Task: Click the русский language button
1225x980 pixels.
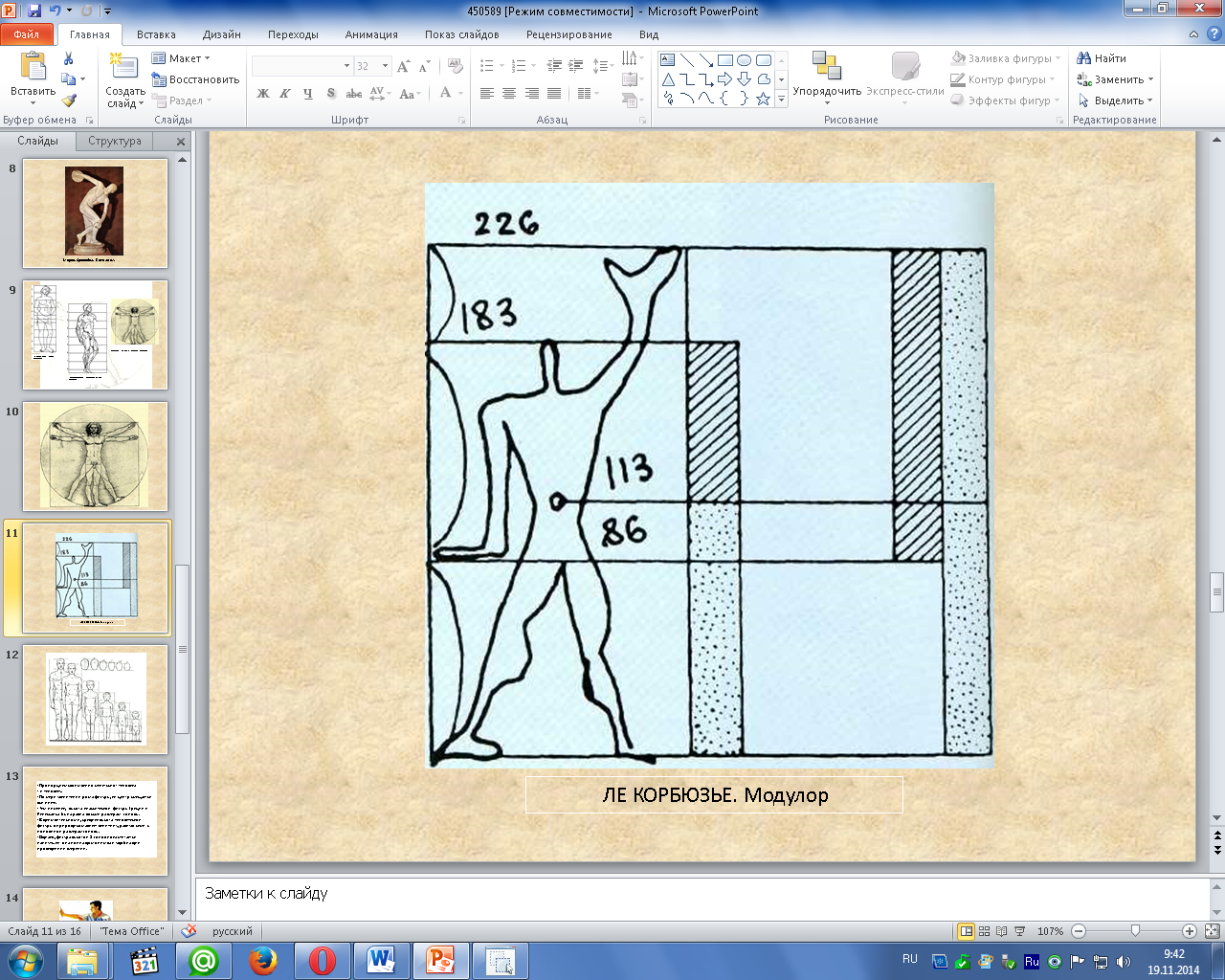Action: [233, 931]
